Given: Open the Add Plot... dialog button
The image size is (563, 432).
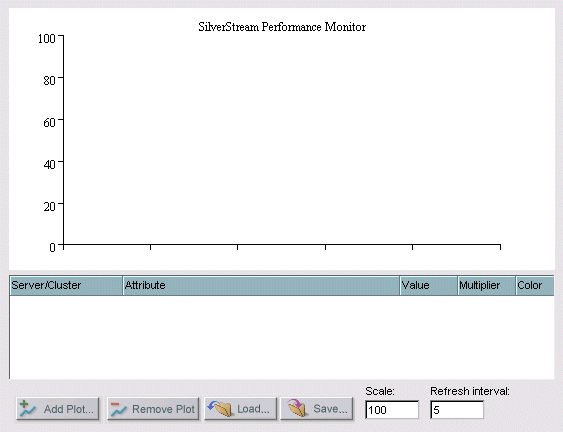Looking at the screenshot, I should [57, 409].
